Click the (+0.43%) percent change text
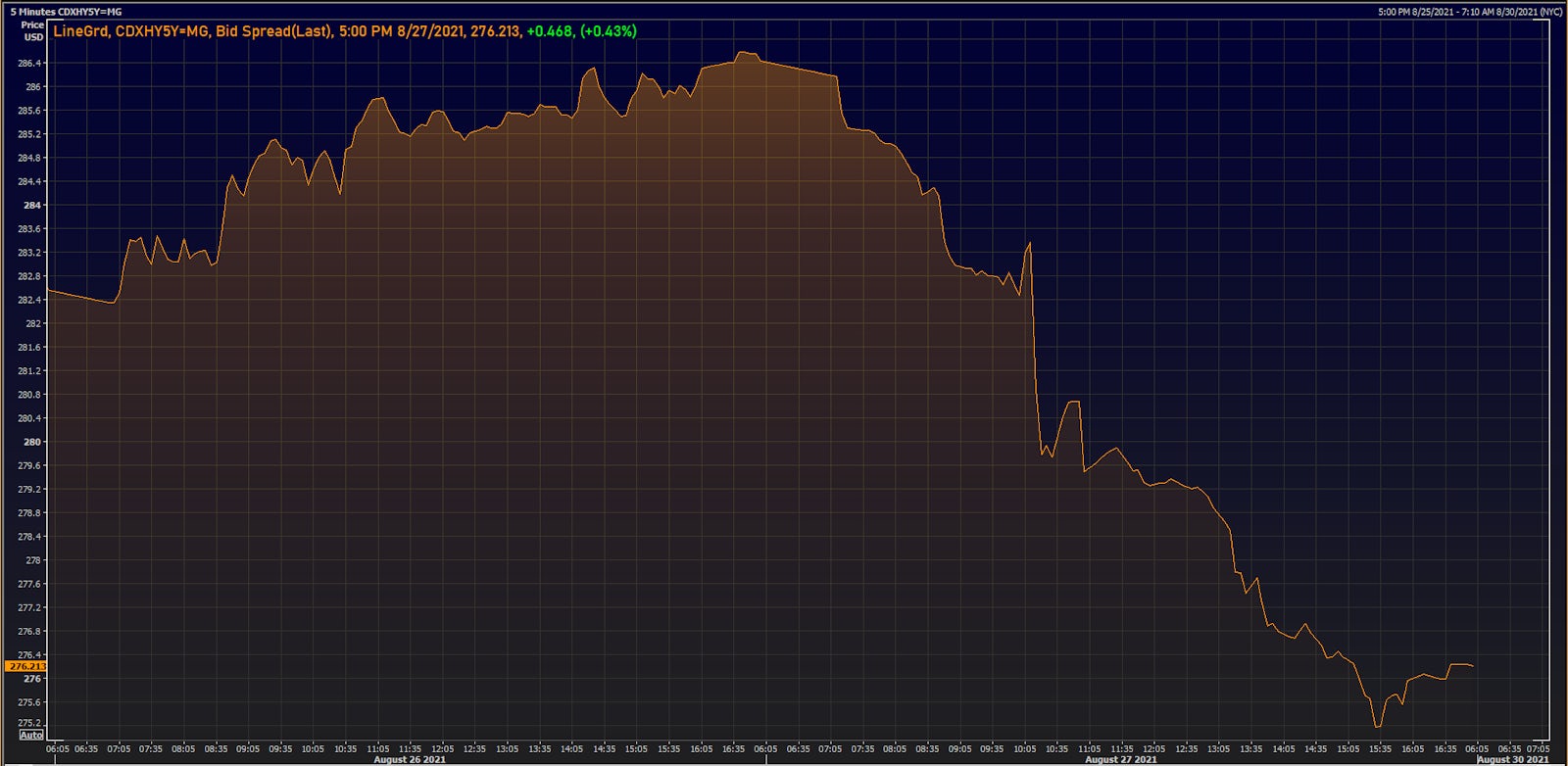Image resolution: width=1568 pixels, height=766 pixels. coord(608,31)
